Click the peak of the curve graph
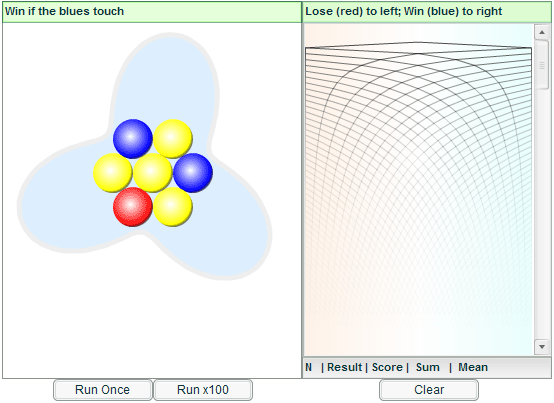 click(x=418, y=42)
